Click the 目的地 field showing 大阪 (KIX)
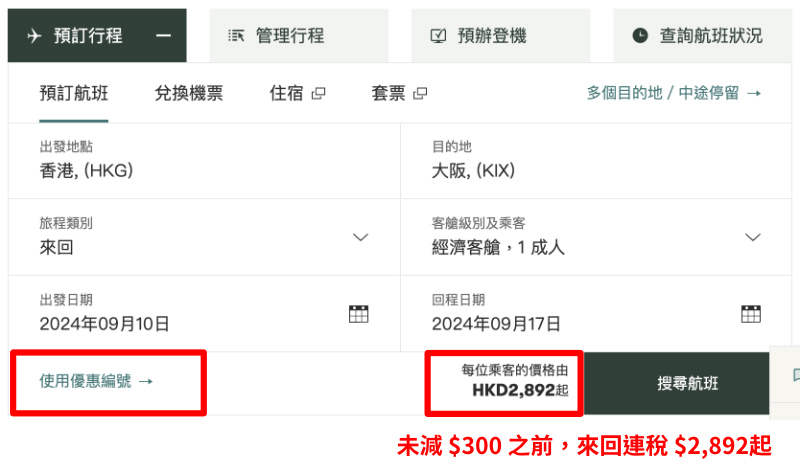The height and width of the screenshot is (472, 800). point(596,161)
